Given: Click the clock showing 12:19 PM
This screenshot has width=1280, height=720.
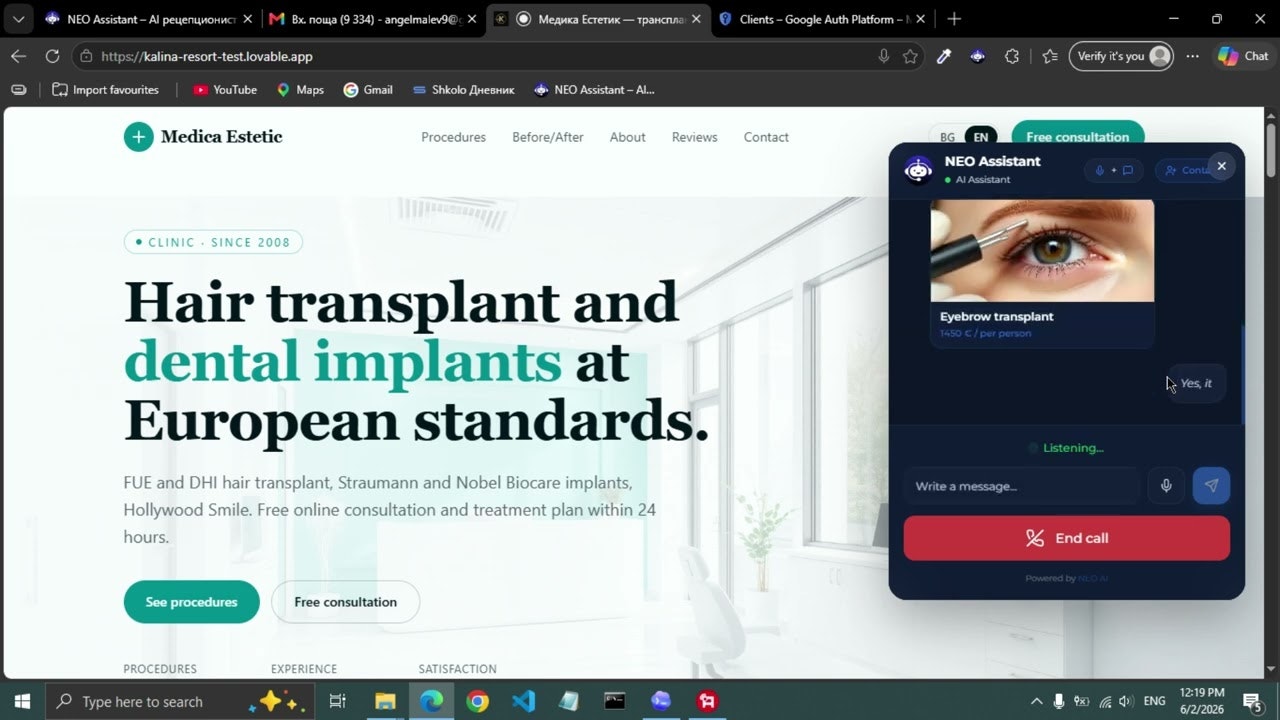Looking at the screenshot, I should (x=1202, y=692).
